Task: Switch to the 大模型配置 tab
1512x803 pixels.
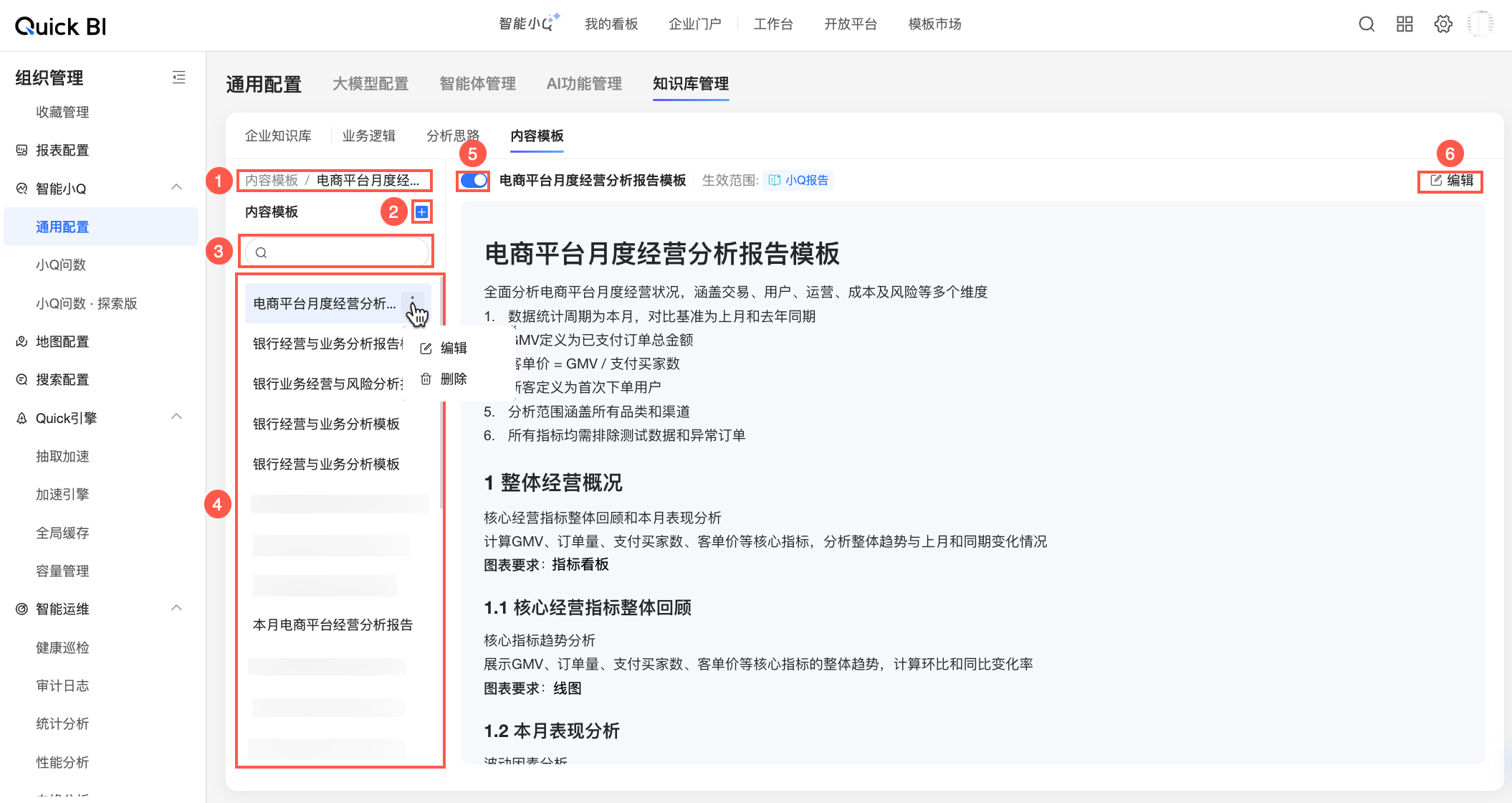Action: pyautogui.click(x=370, y=84)
